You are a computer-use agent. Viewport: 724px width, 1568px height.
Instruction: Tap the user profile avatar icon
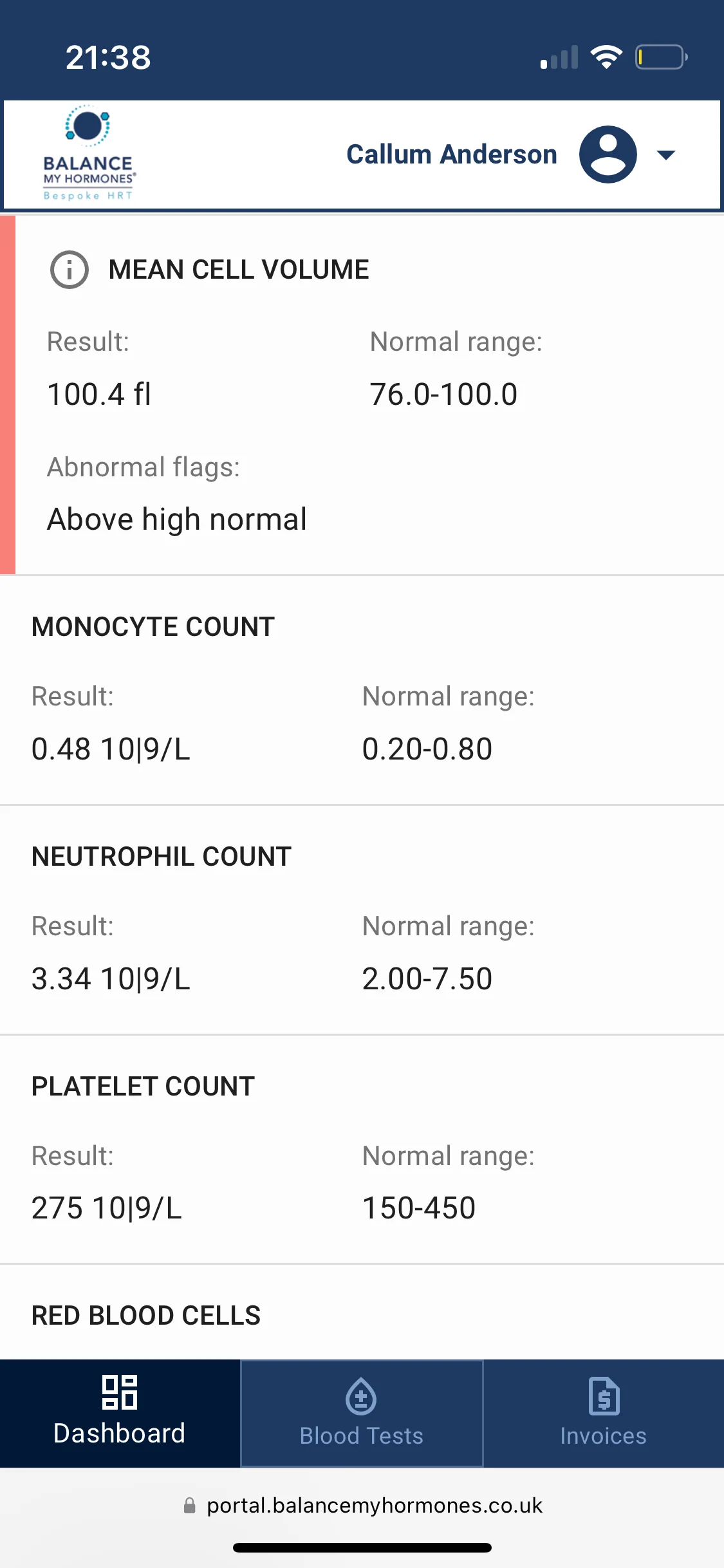coord(608,154)
